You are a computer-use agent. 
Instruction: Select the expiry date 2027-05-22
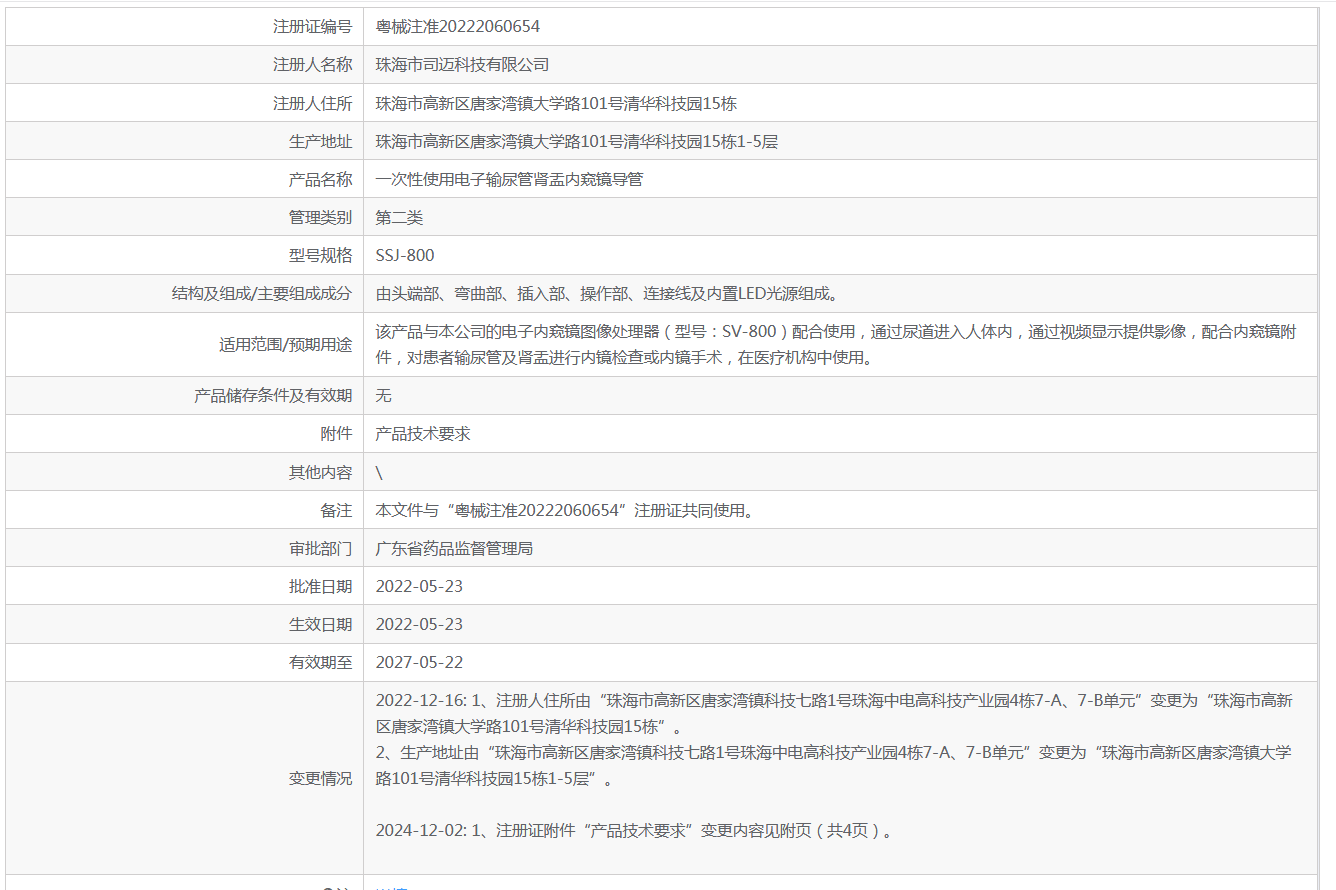[420, 662]
